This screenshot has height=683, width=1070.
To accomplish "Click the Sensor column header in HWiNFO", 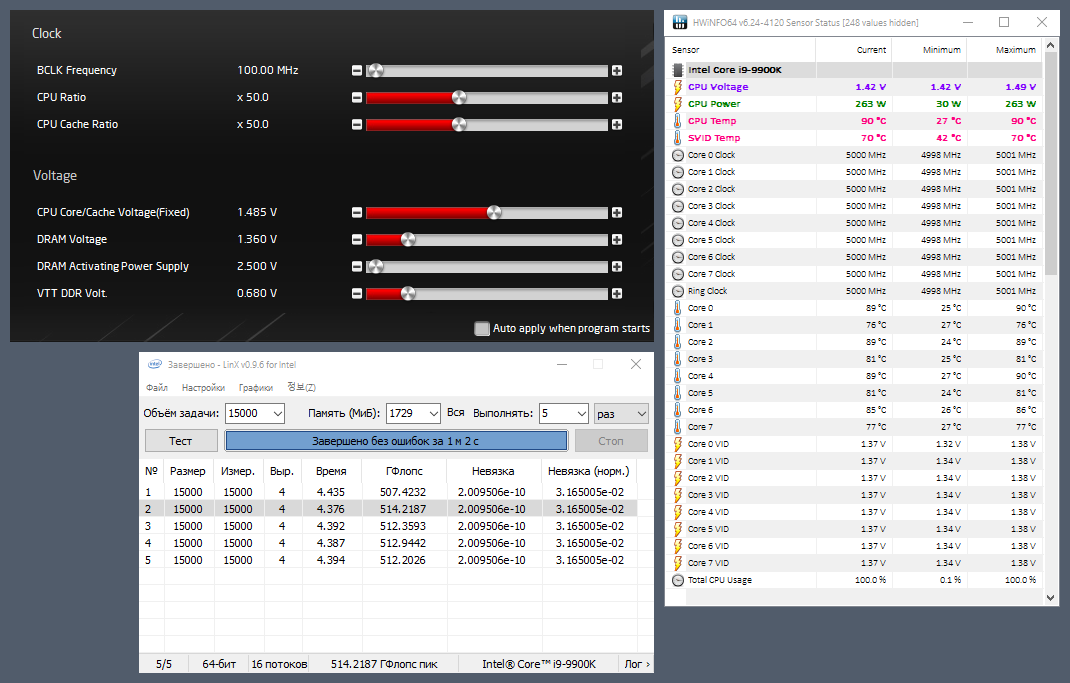I will tap(740, 50).
